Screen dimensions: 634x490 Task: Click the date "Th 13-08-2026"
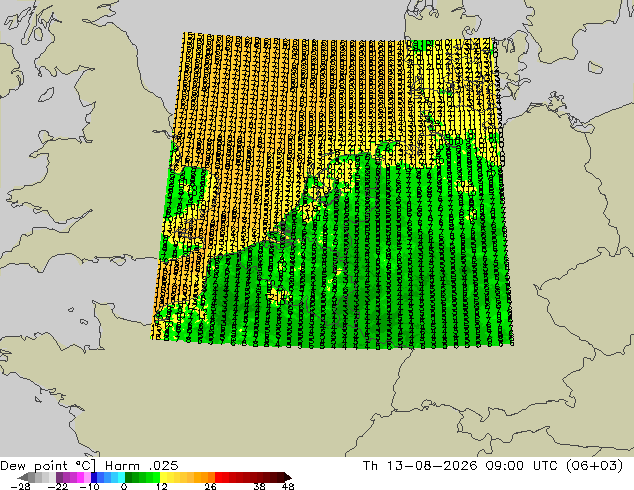(x=420, y=466)
